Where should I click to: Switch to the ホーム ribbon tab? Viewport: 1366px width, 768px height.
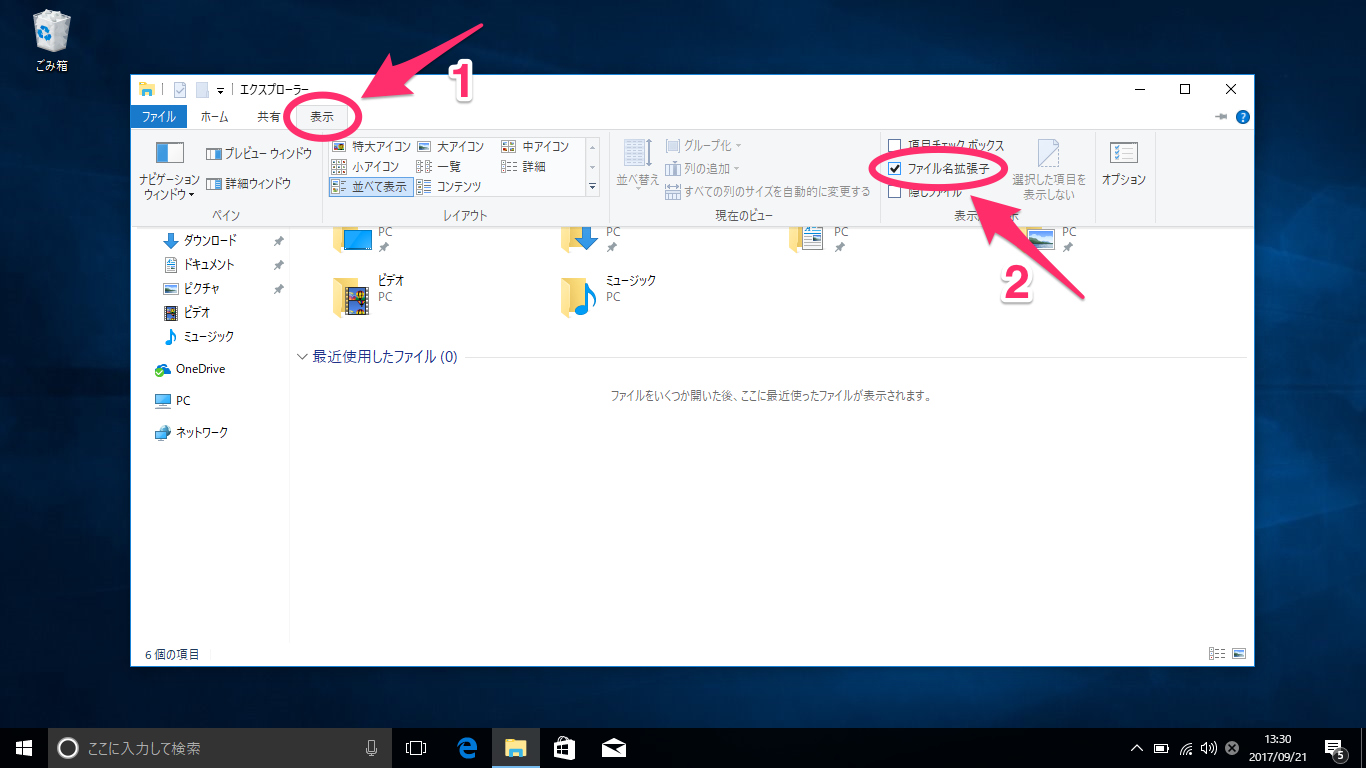pos(216,116)
